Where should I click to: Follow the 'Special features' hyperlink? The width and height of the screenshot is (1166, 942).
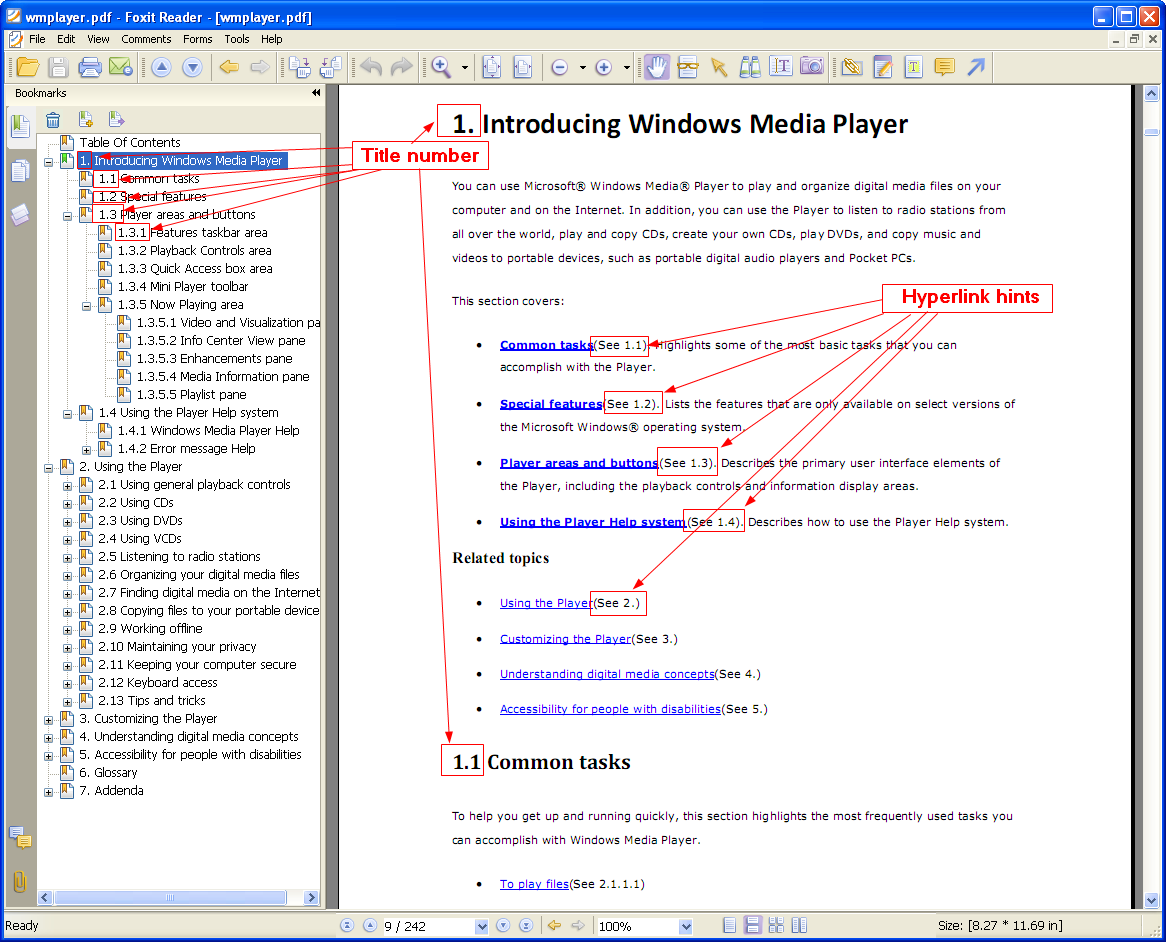(550, 404)
